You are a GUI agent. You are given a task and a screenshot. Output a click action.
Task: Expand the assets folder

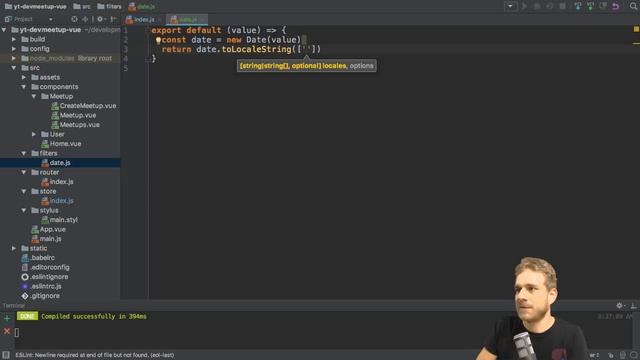tap(24, 77)
